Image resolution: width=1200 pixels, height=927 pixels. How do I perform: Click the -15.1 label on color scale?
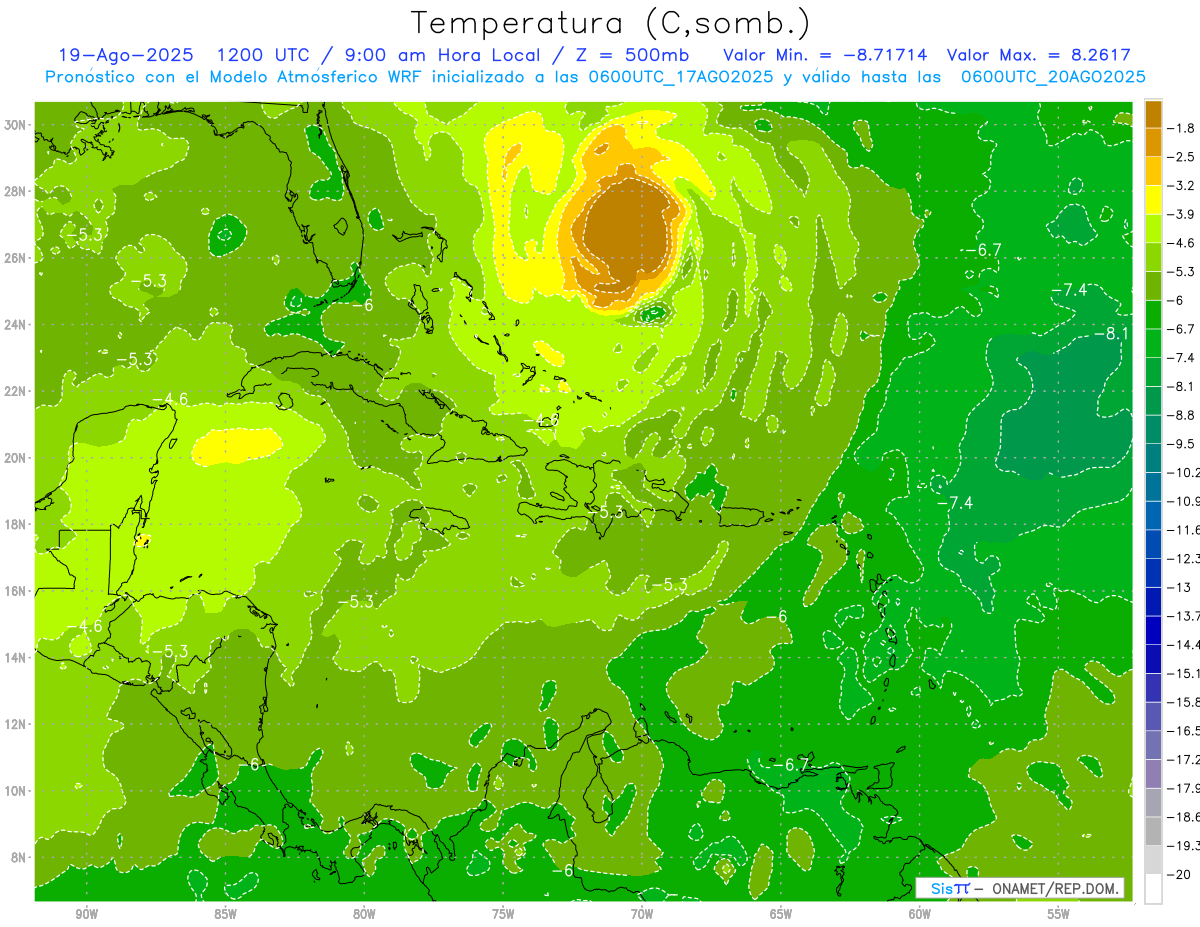1184,674
